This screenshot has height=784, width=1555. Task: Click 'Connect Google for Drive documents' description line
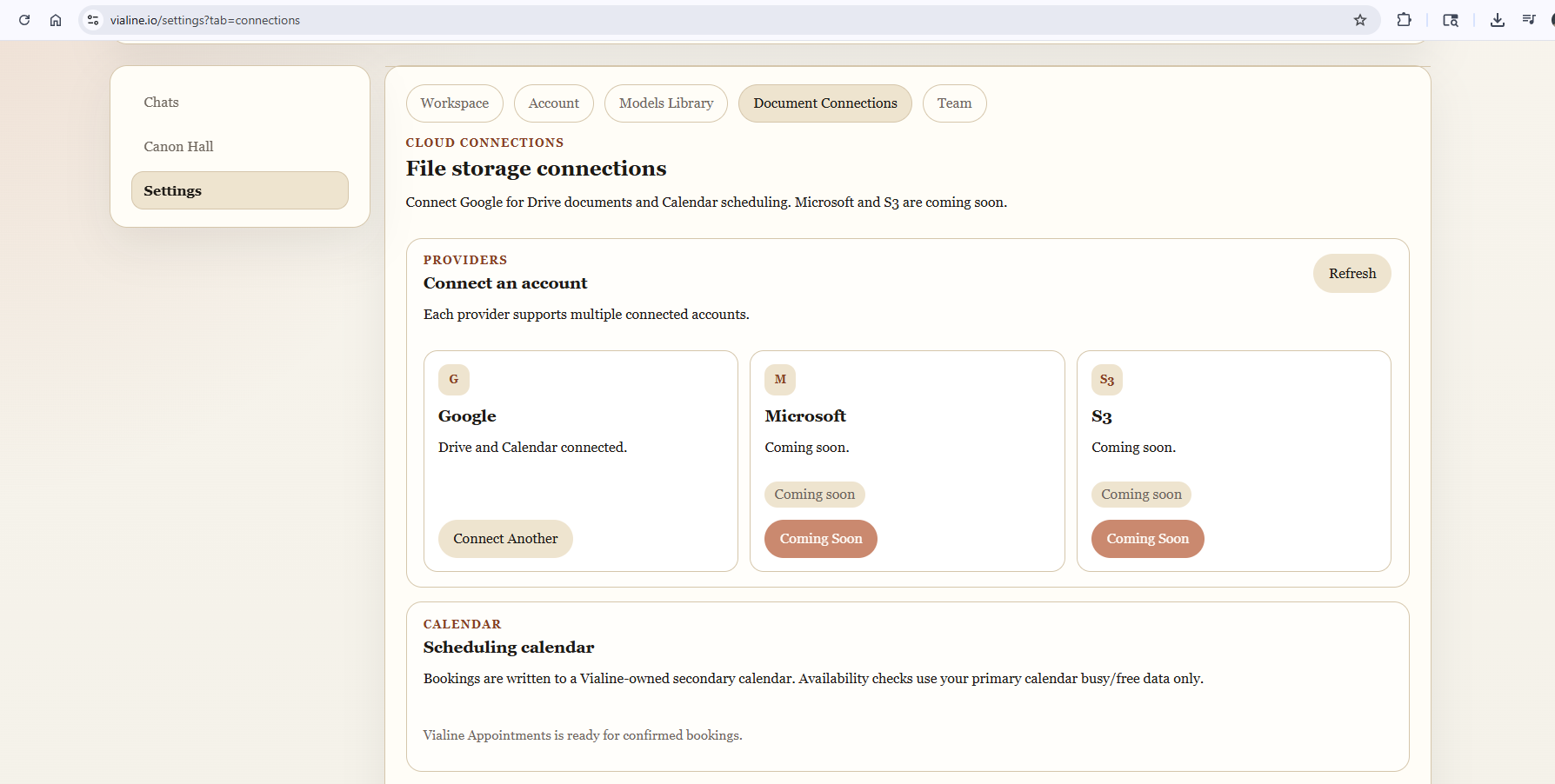coord(706,203)
